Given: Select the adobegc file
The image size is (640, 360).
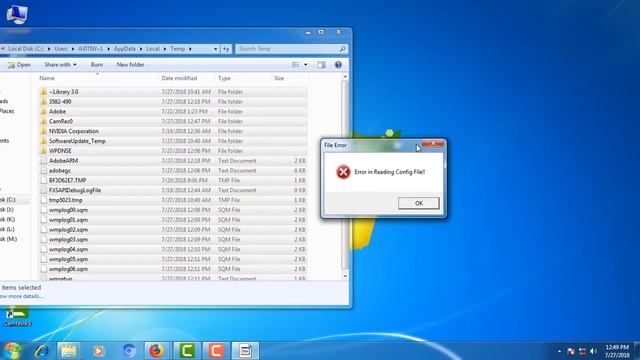Looking at the screenshot, I should click(x=173, y=170).
